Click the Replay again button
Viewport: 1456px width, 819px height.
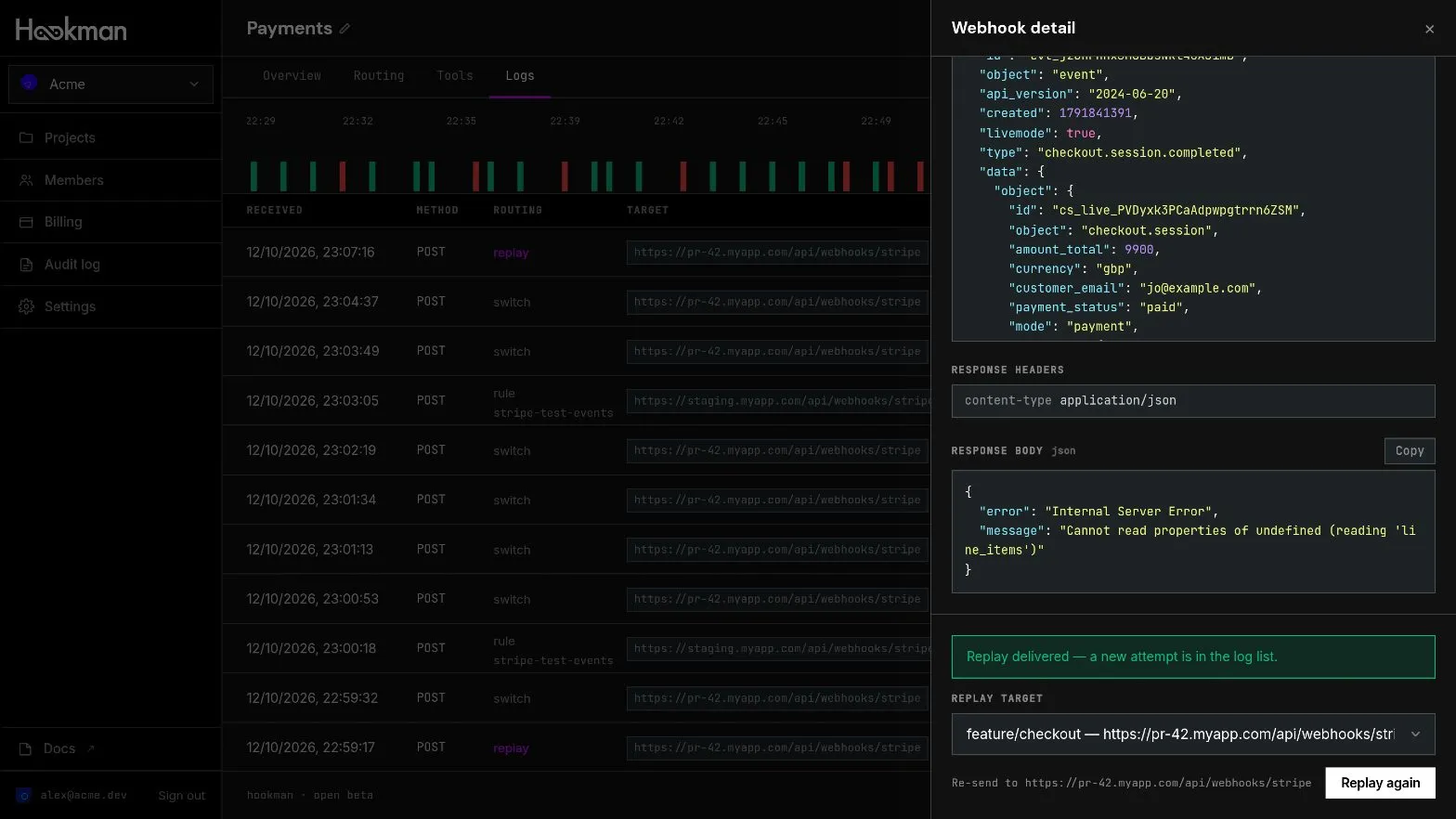pyautogui.click(x=1380, y=783)
